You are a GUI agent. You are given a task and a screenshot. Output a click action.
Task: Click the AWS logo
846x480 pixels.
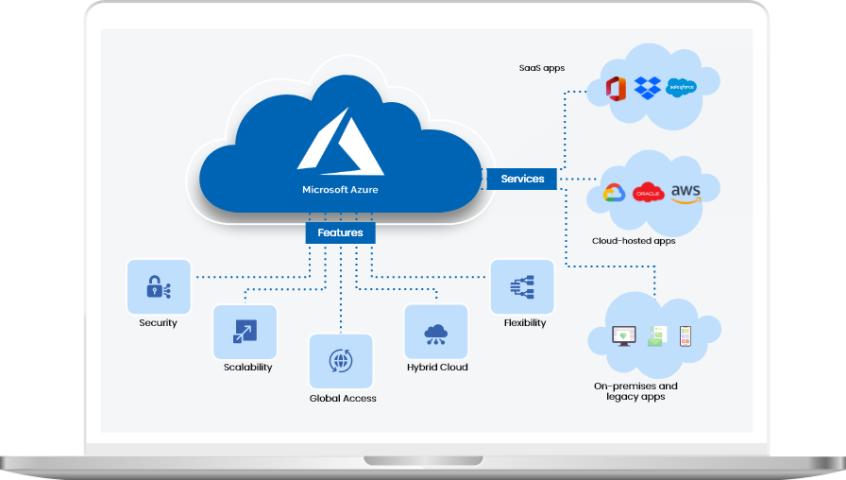pos(686,192)
